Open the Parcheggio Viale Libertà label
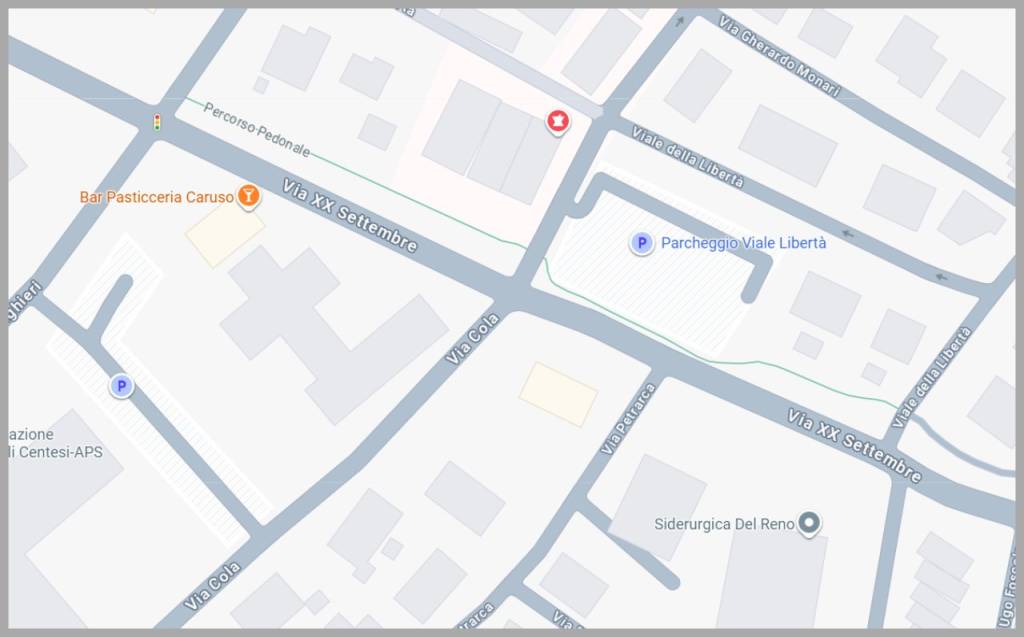The image size is (1024, 637). (743, 243)
